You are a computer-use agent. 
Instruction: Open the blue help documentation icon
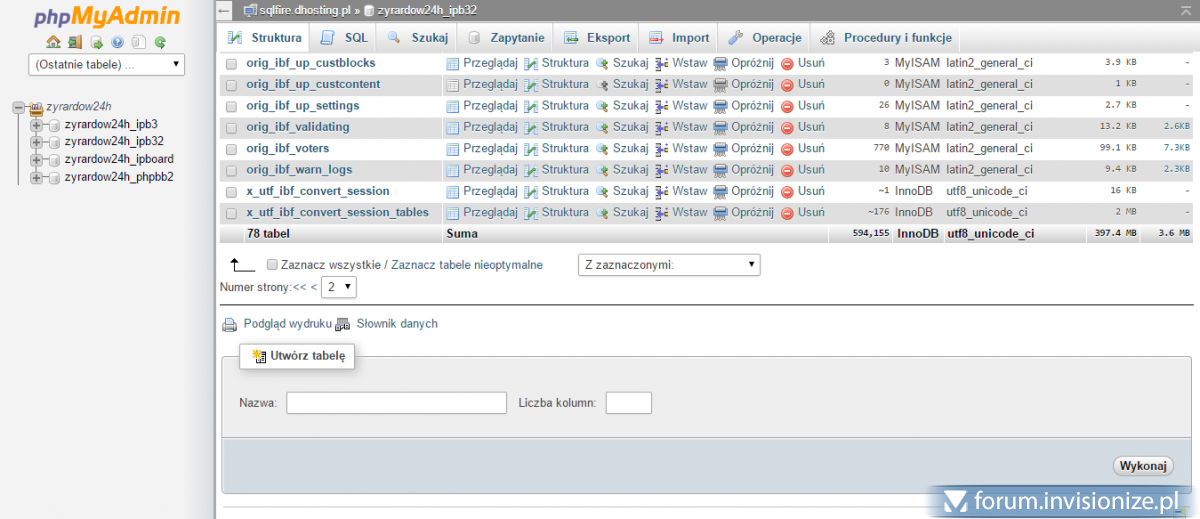click(x=117, y=43)
